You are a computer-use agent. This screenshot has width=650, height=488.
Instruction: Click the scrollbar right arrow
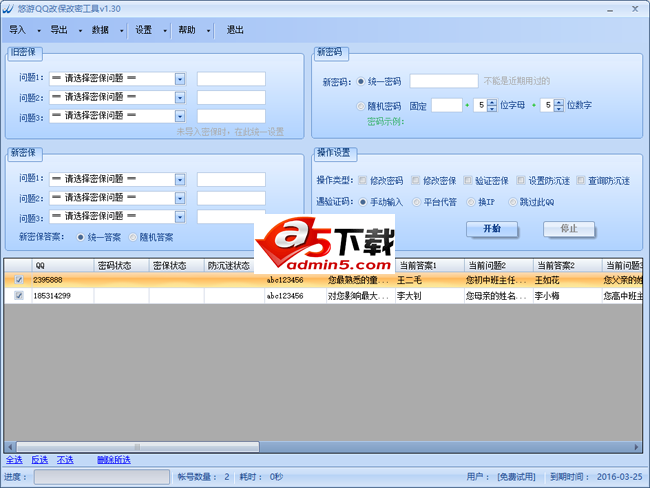click(x=637, y=447)
